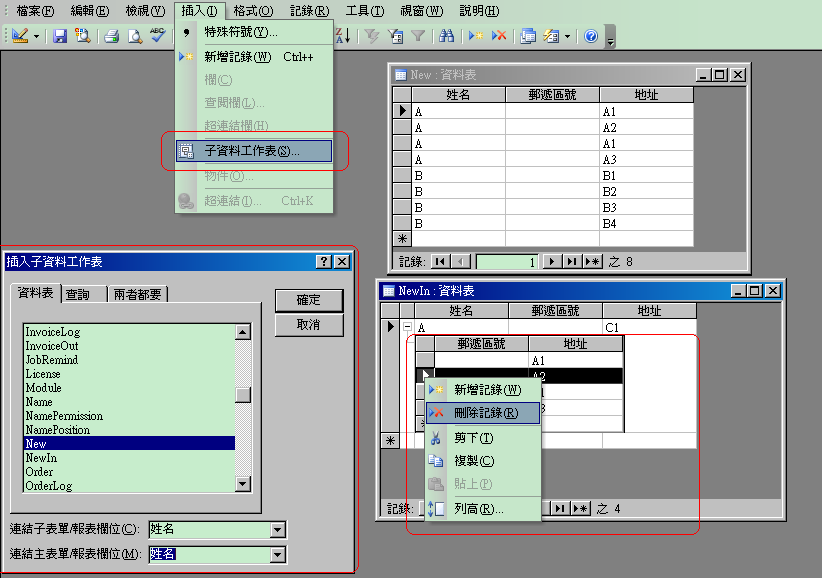This screenshot has height=578, width=822.
Task: Click New Record nav button in NewIn window
Action: [x=580, y=508]
